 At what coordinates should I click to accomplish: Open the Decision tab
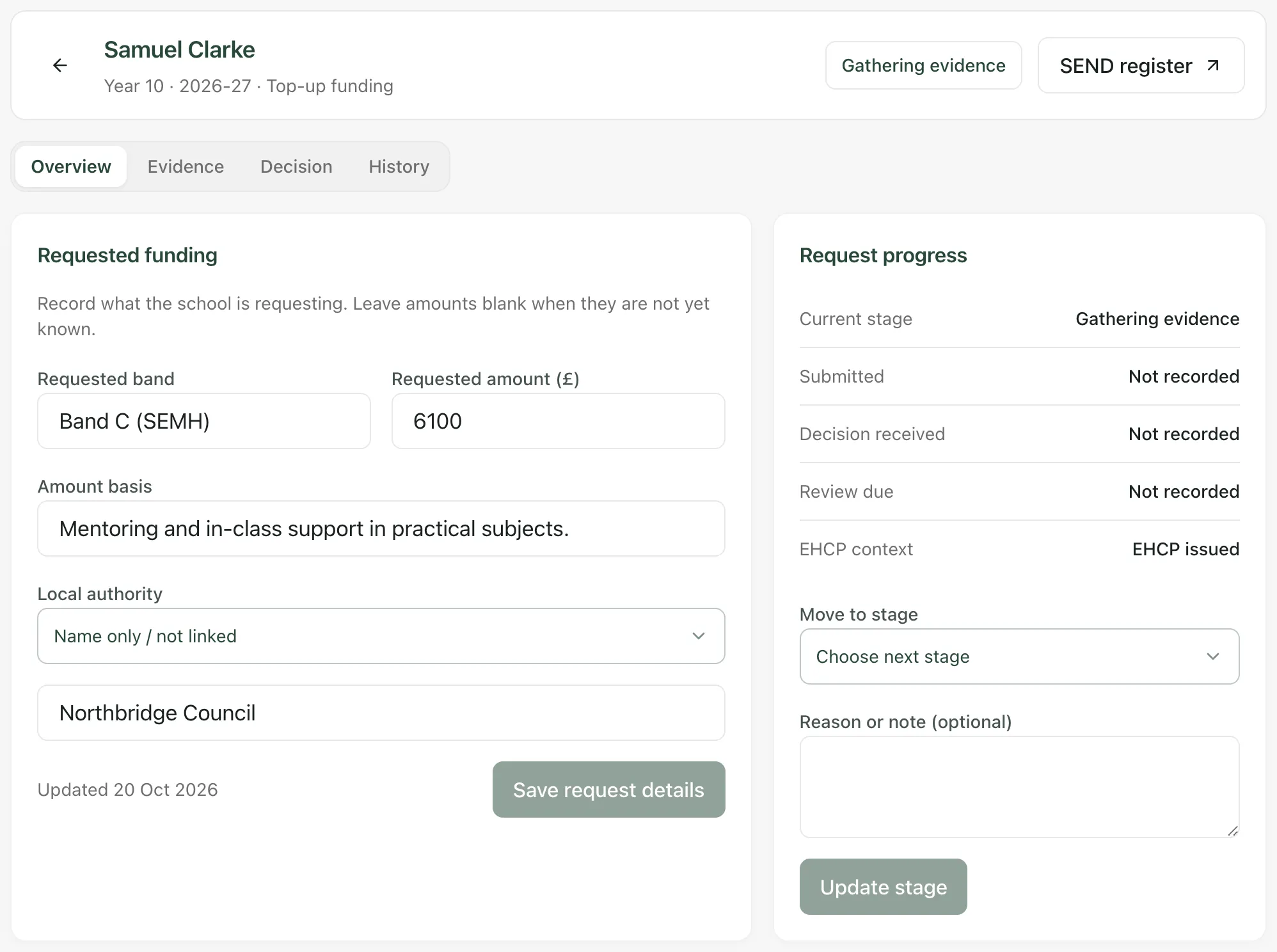(x=296, y=166)
